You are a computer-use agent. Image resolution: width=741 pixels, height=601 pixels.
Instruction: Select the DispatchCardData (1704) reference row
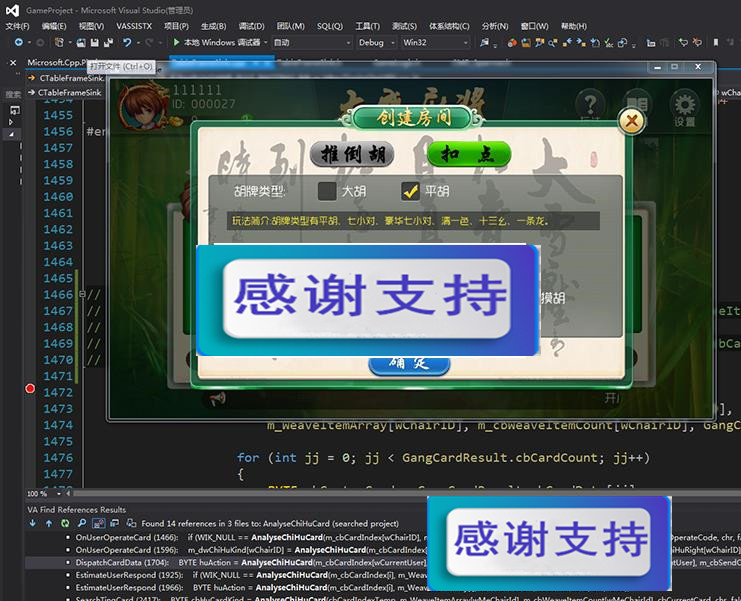pos(383,562)
